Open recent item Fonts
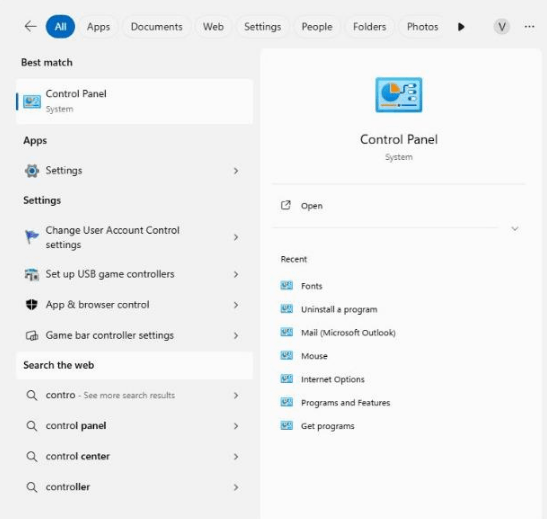547x519 pixels. [312, 286]
